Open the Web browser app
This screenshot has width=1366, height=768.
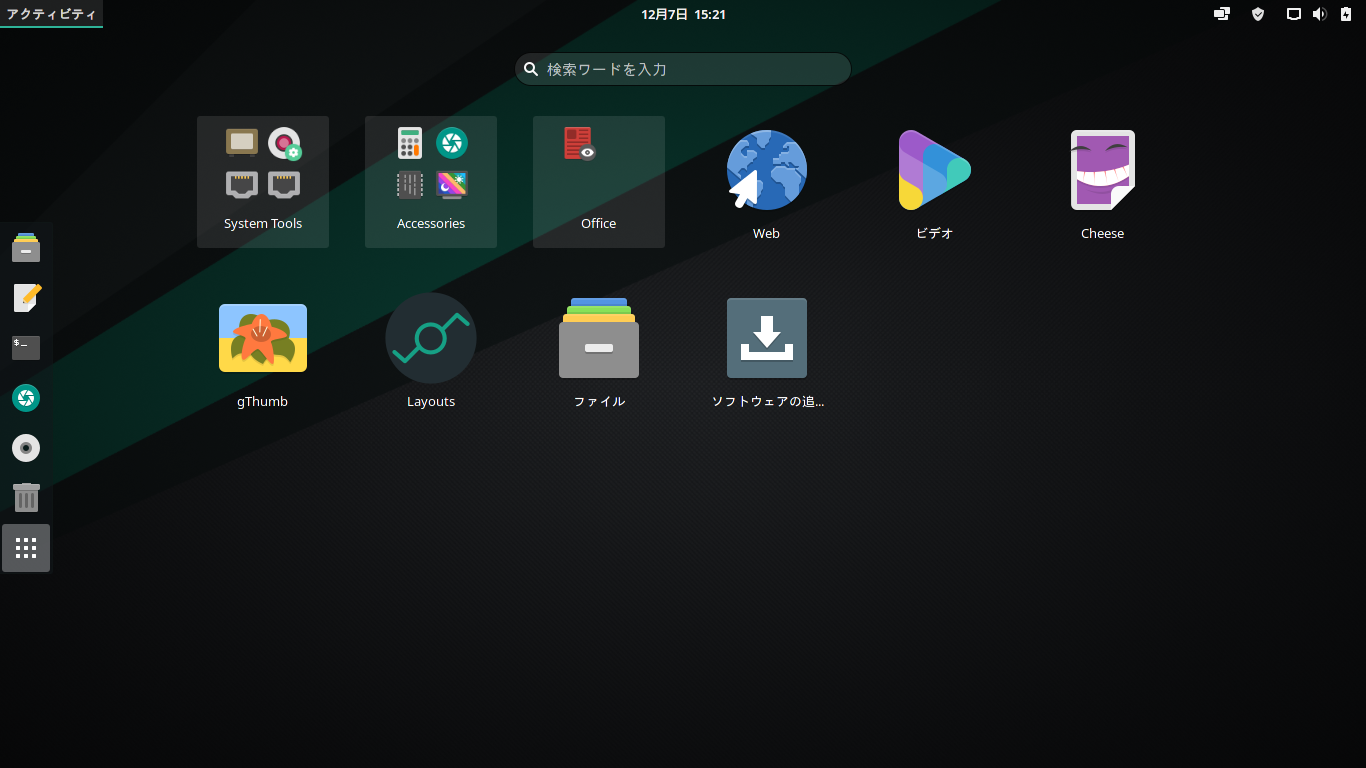tap(767, 170)
